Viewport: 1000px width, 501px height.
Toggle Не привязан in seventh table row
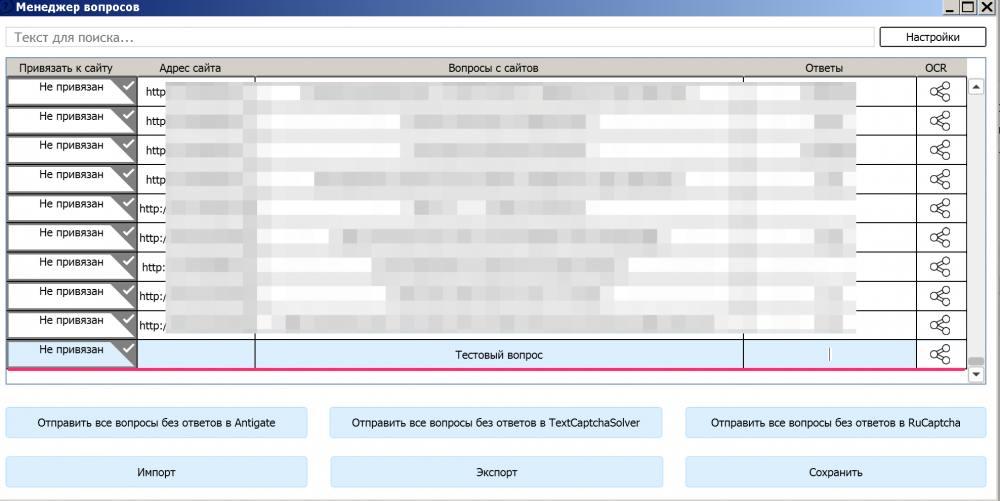pos(72,266)
